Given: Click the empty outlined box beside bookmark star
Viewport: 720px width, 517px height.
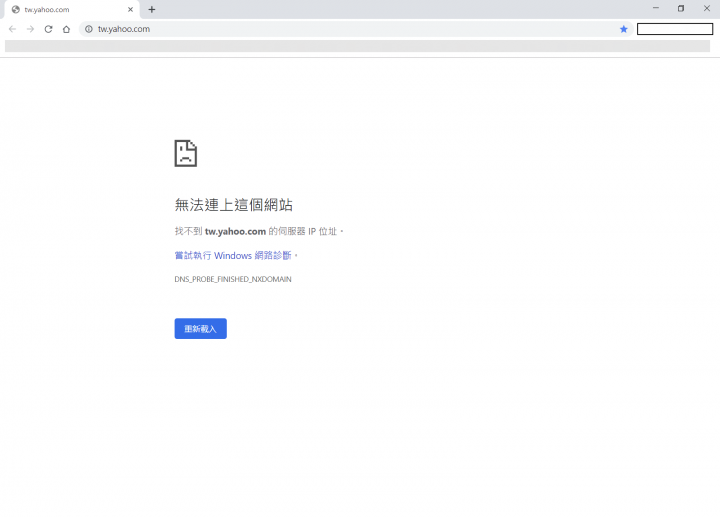Looking at the screenshot, I should (x=675, y=29).
